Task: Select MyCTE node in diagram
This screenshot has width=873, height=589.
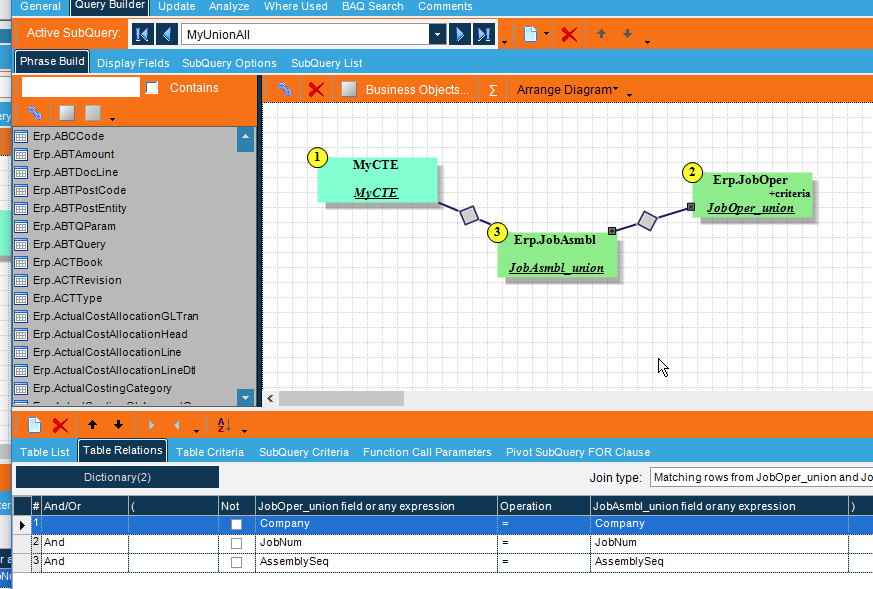Action: click(377, 179)
